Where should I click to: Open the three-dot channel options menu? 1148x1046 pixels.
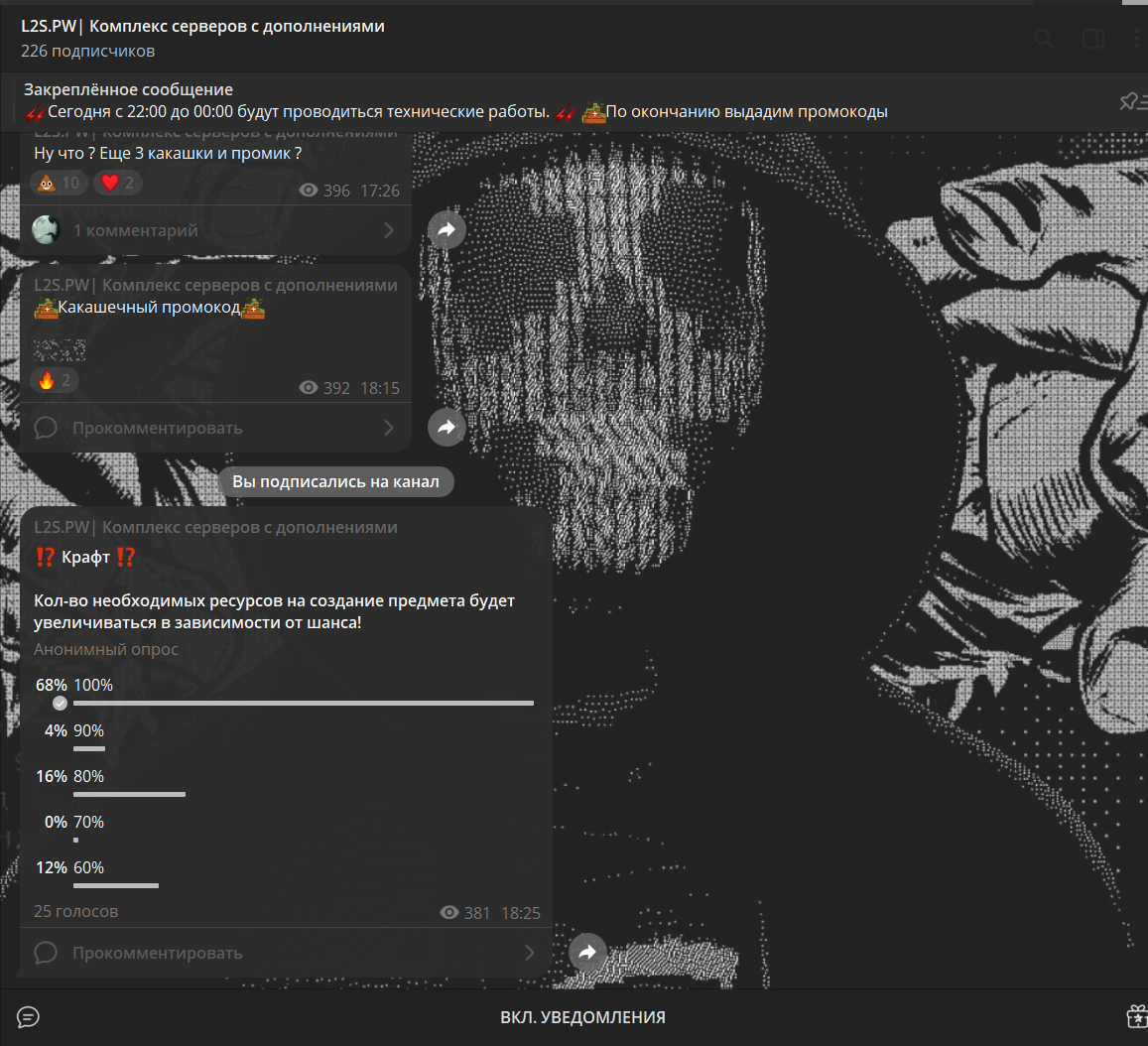(1137, 39)
